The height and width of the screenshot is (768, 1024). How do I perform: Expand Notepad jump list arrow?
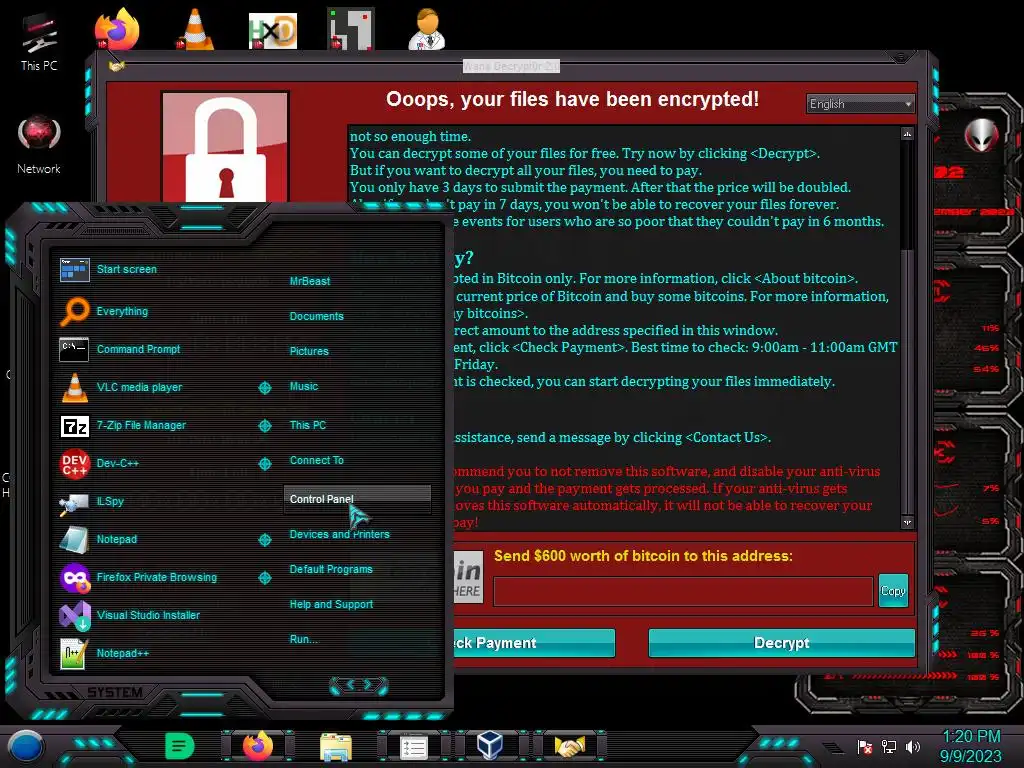[x=264, y=540]
